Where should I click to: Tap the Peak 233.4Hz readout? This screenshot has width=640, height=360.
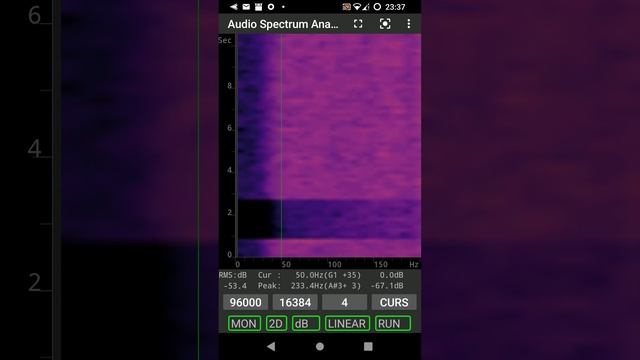coord(309,286)
